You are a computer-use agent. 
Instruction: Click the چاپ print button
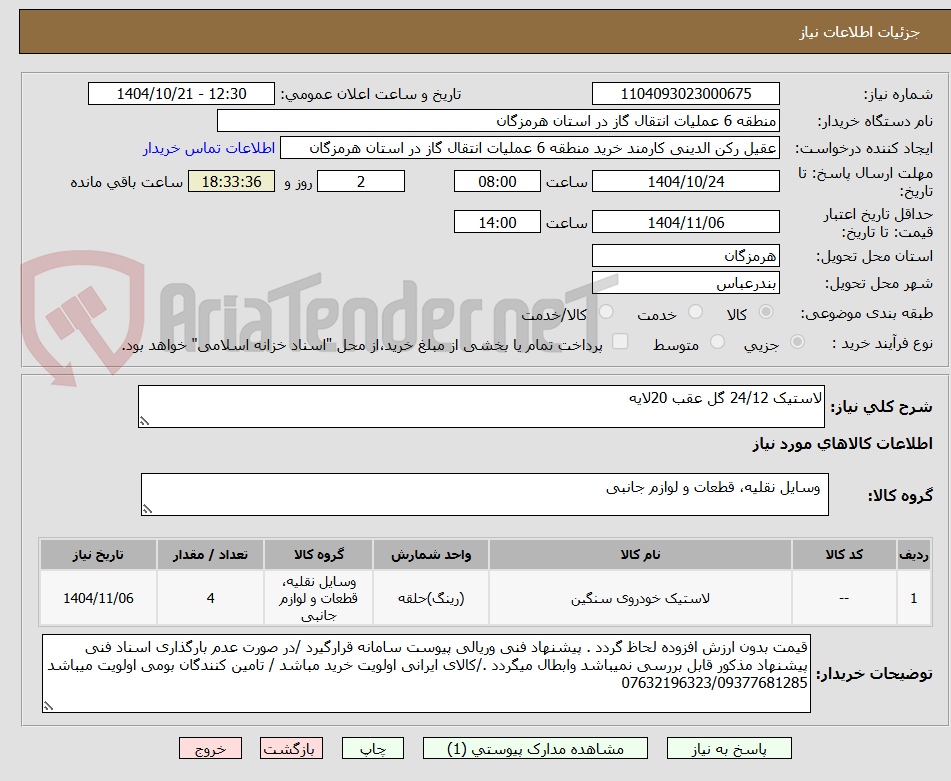(373, 748)
